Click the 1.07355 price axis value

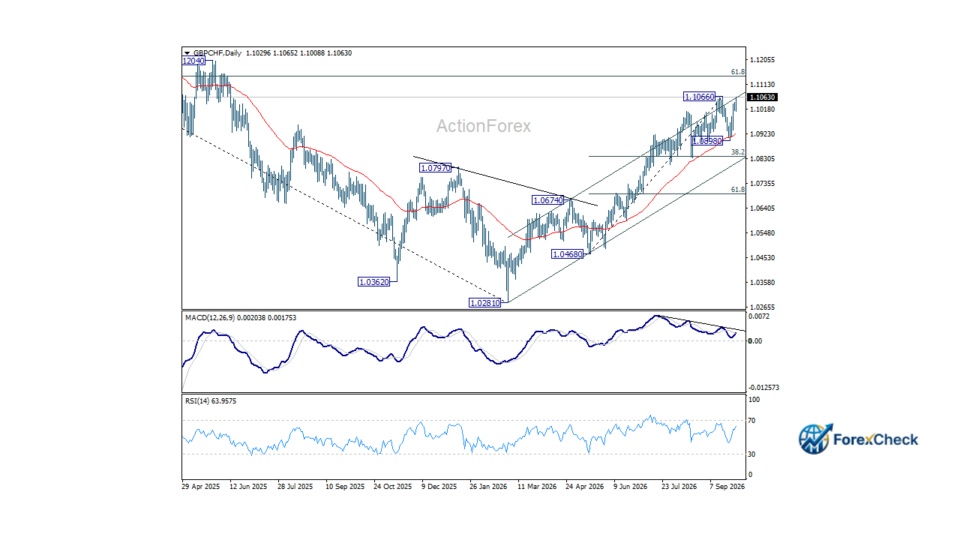pos(763,184)
